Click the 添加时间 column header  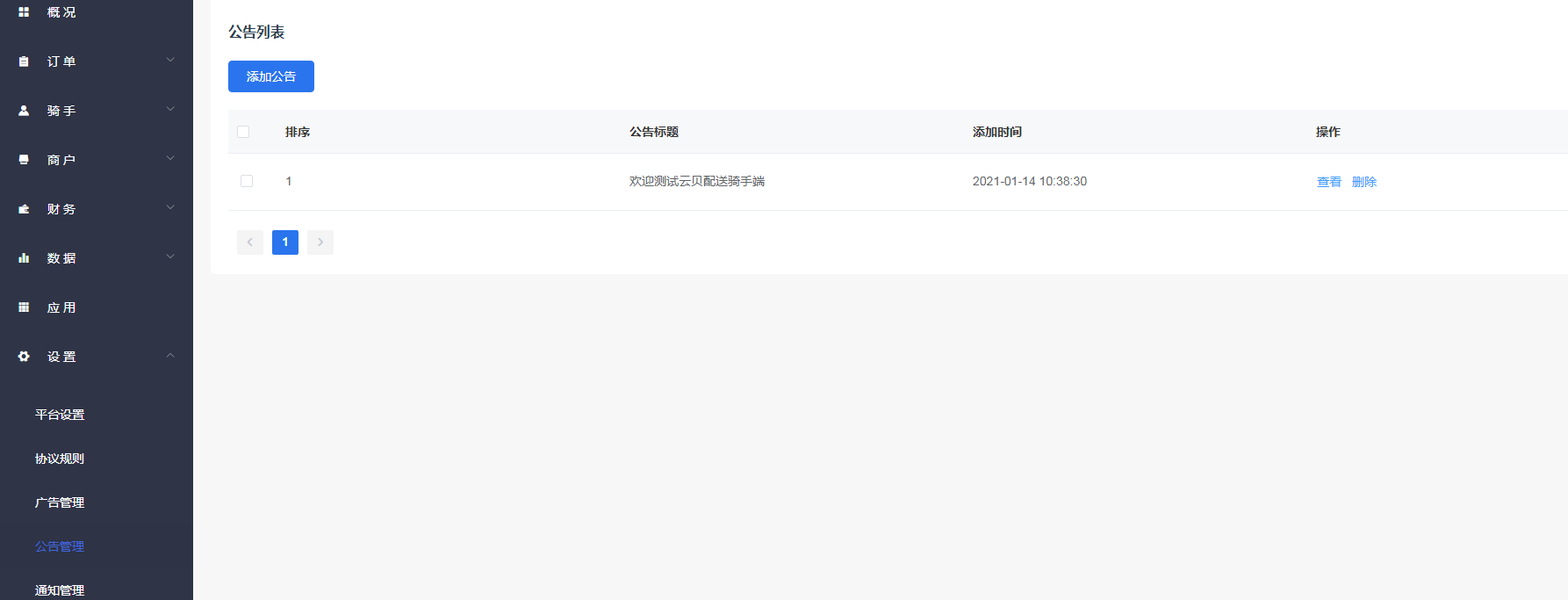coord(997,132)
